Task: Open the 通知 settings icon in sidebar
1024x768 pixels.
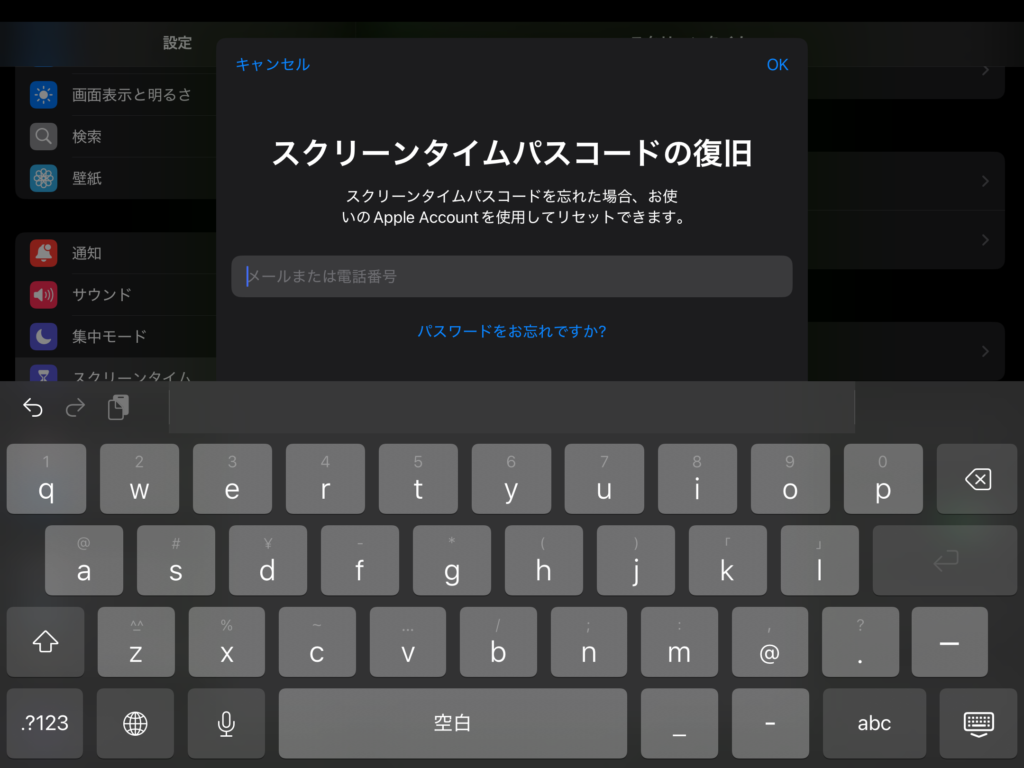Action: (43, 253)
